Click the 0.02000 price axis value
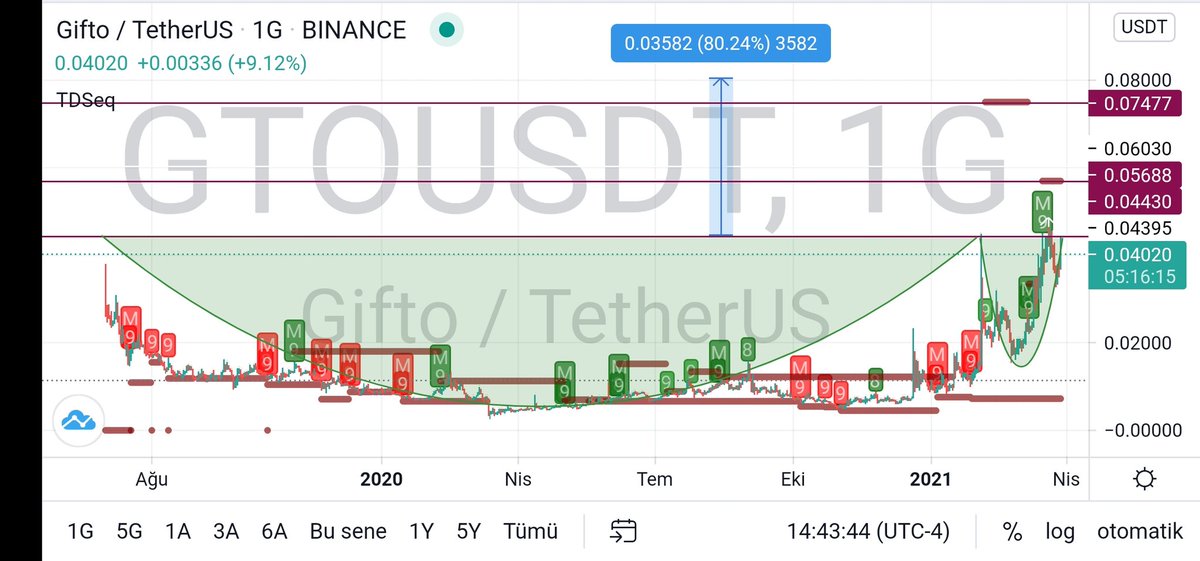1200x561 pixels. click(x=1139, y=342)
